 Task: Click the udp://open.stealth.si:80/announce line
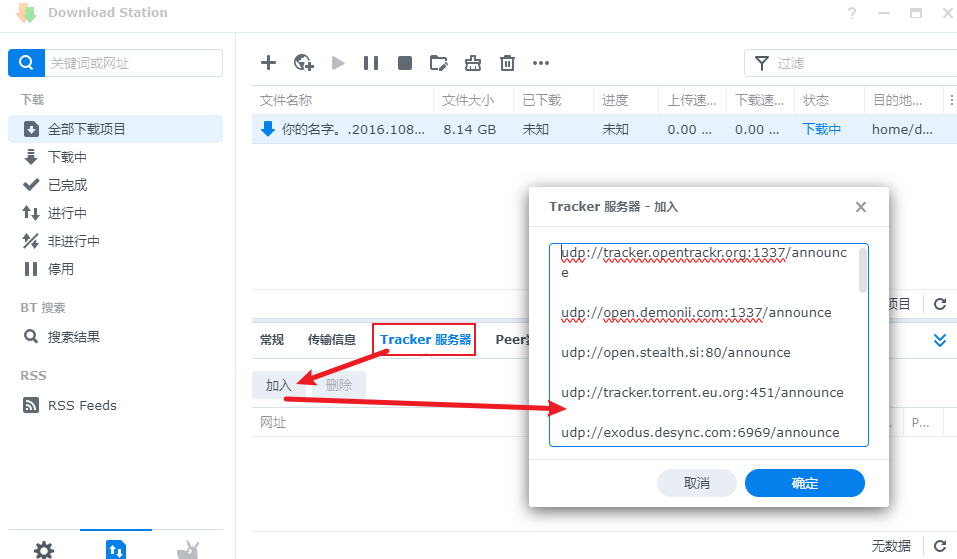676,352
